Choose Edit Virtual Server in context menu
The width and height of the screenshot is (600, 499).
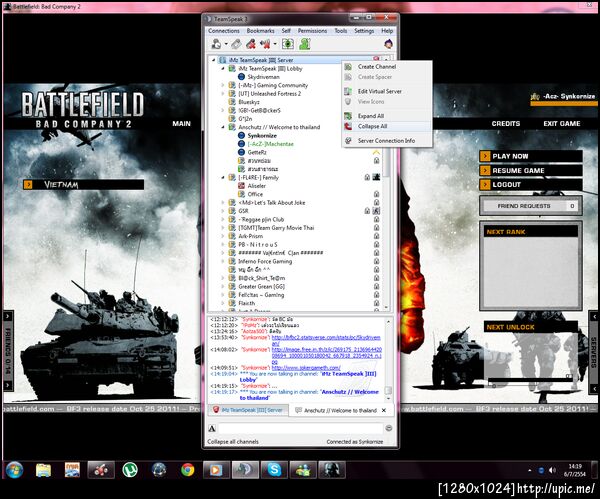387,91
